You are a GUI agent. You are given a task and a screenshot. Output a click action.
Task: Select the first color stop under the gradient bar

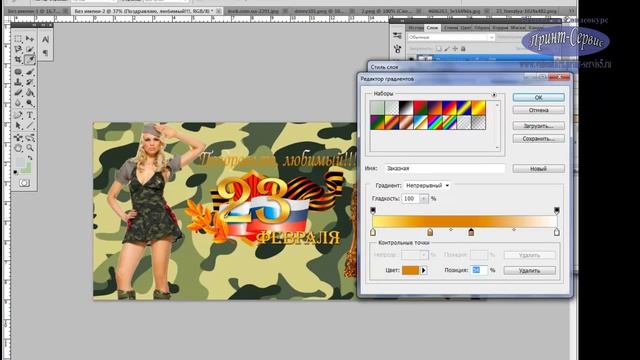(373, 232)
